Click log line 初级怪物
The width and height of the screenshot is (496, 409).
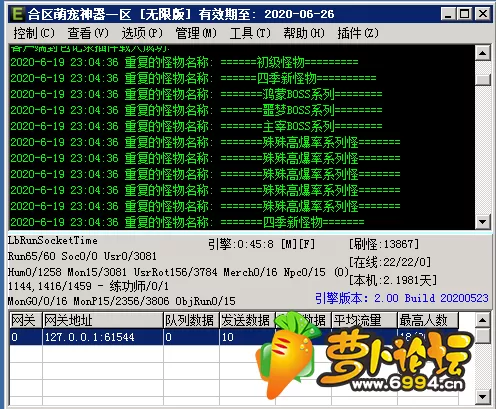(x=184, y=62)
